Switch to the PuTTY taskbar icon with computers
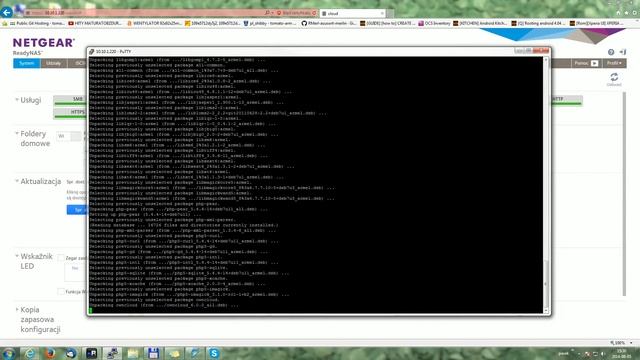 pyautogui.click(x=112, y=353)
